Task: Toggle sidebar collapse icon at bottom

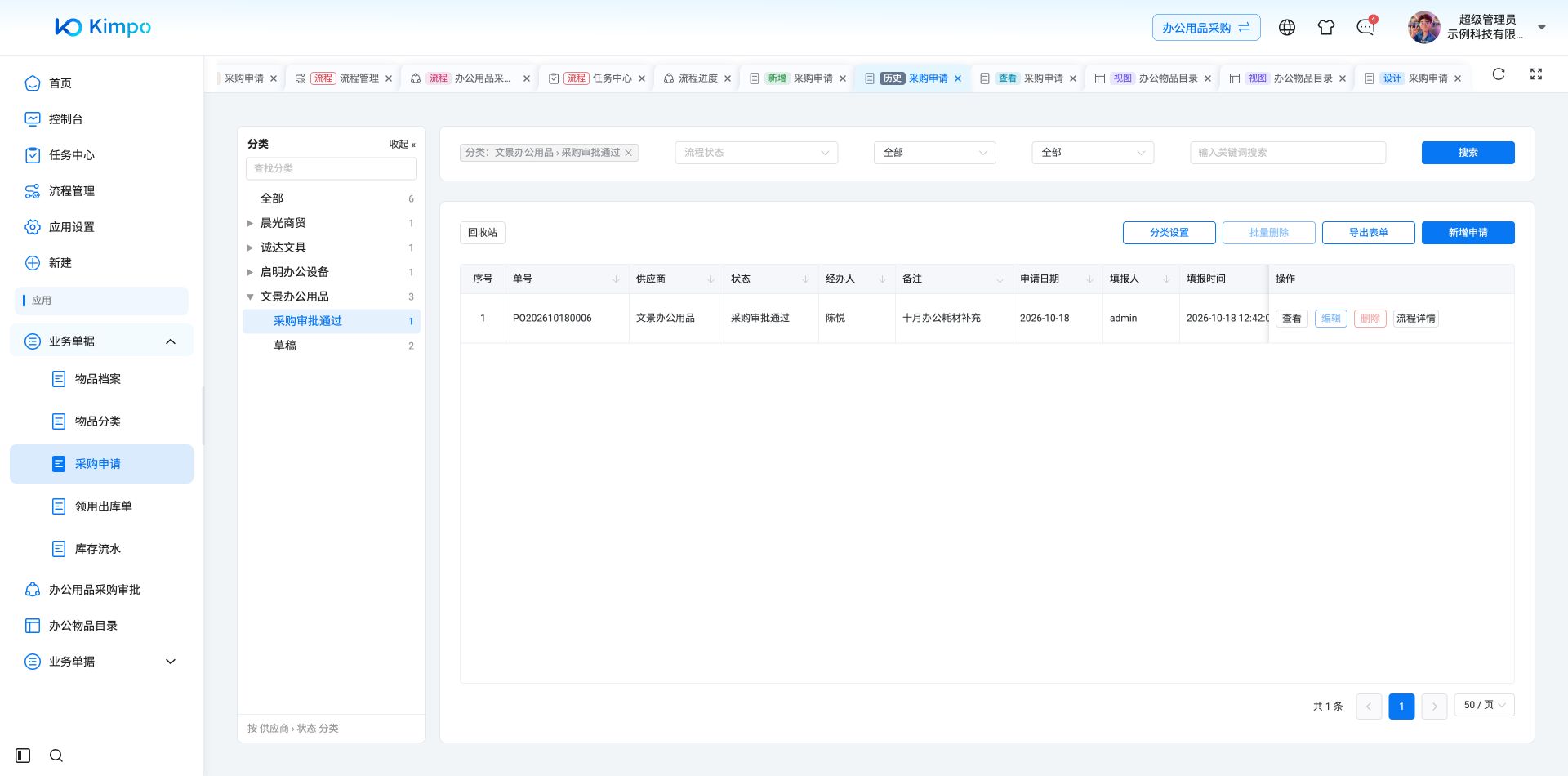Action: coord(23,756)
